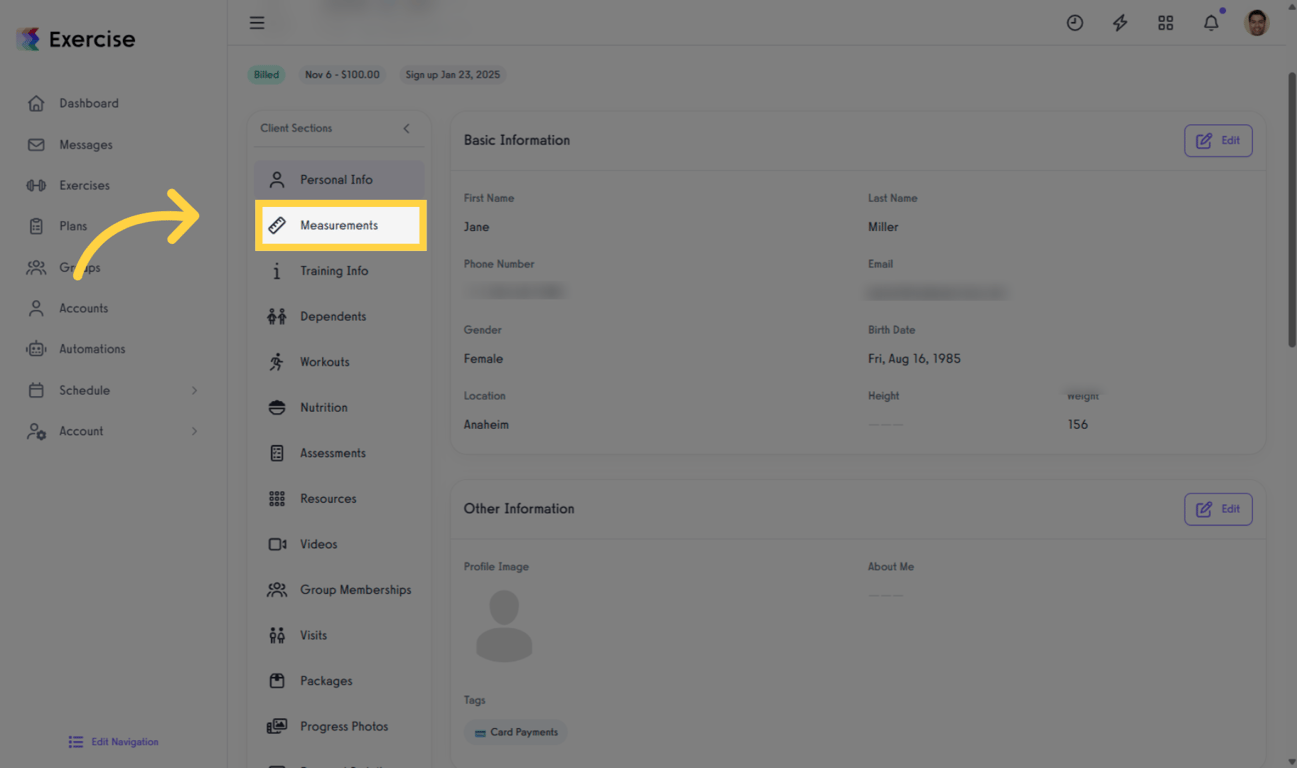Image resolution: width=1297 pixels, height=768 pixels.
Task: Switch to the Measurements section
Action: click(x=340, y=225)
